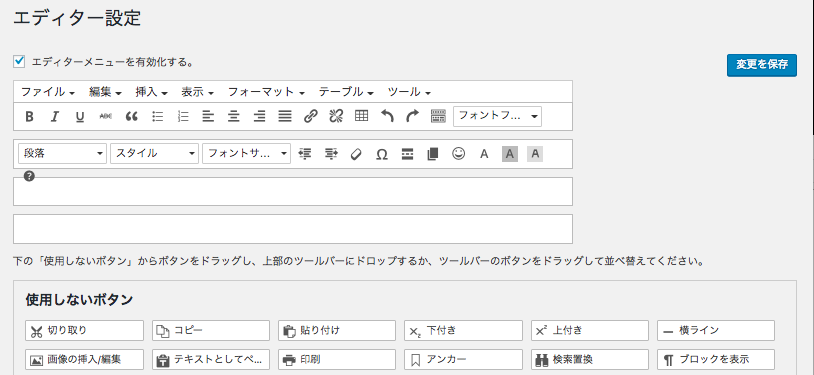The height and width of the screenshot is (375, 814).
Task: Click the A icon with dark gray background
Action: 510,154
